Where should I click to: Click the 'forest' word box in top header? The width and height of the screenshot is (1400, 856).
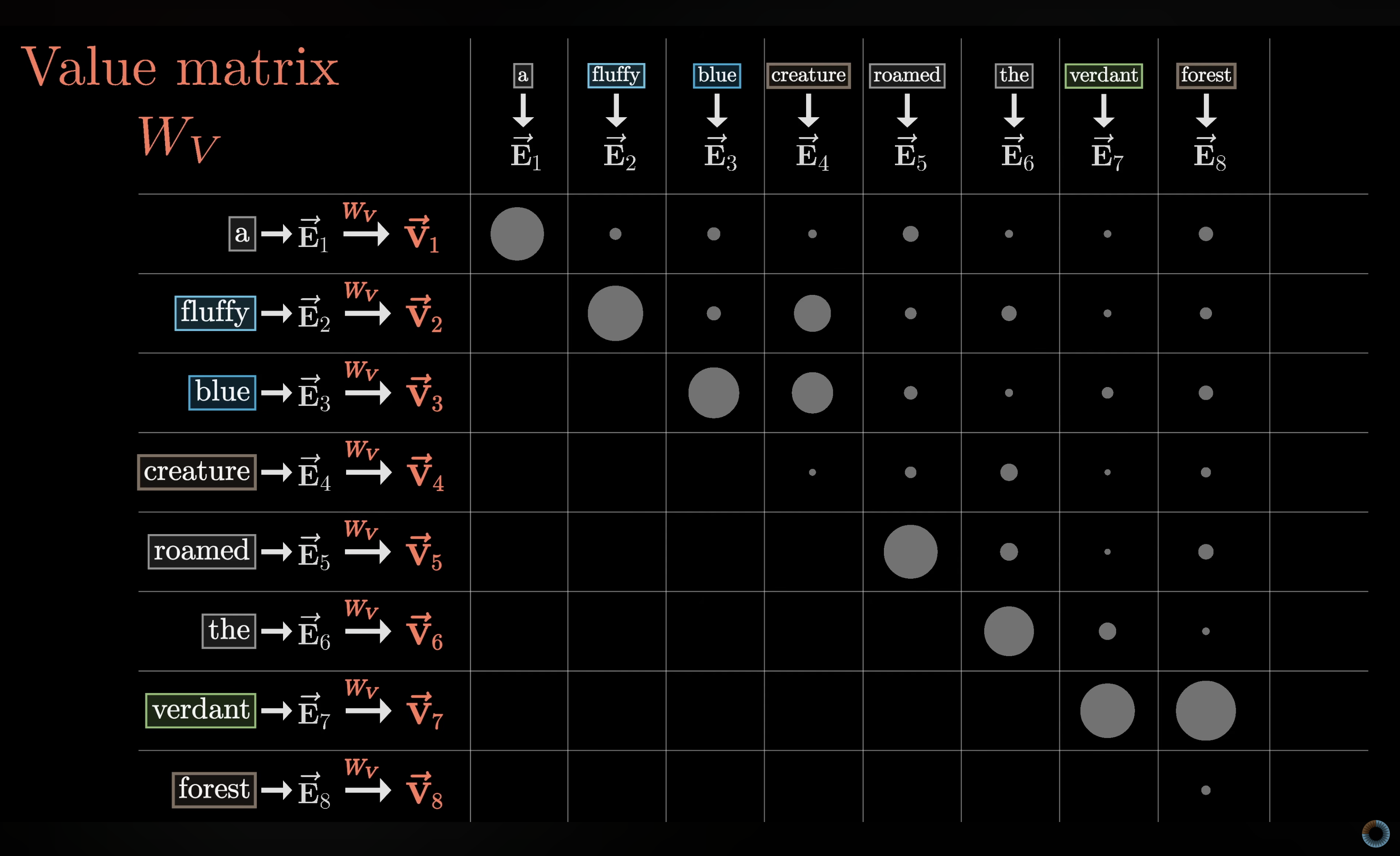pos(1206,75)
